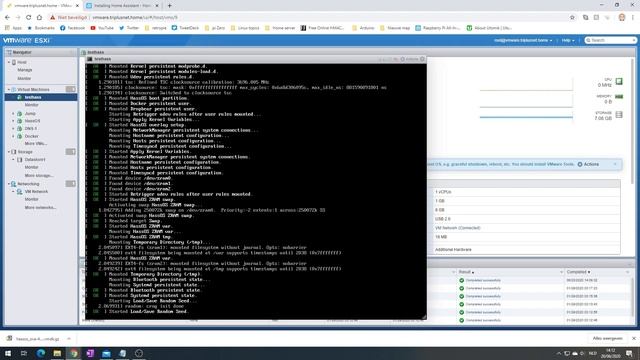This screenshot has height=360, width=640.
Task: Click the Navigator panel header icon
Action: [x=9, y=52]
